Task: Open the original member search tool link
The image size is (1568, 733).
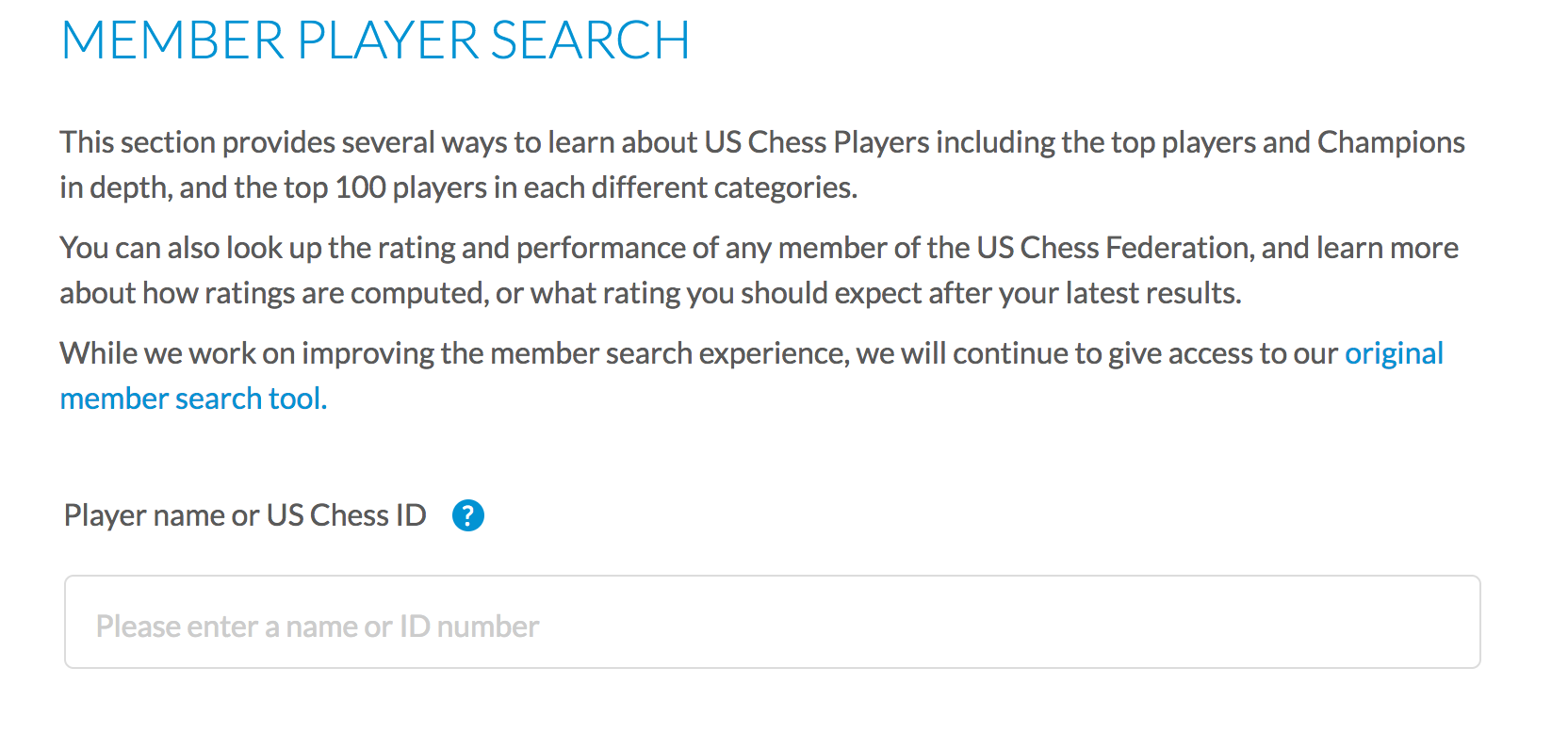Action: point(193,399)
